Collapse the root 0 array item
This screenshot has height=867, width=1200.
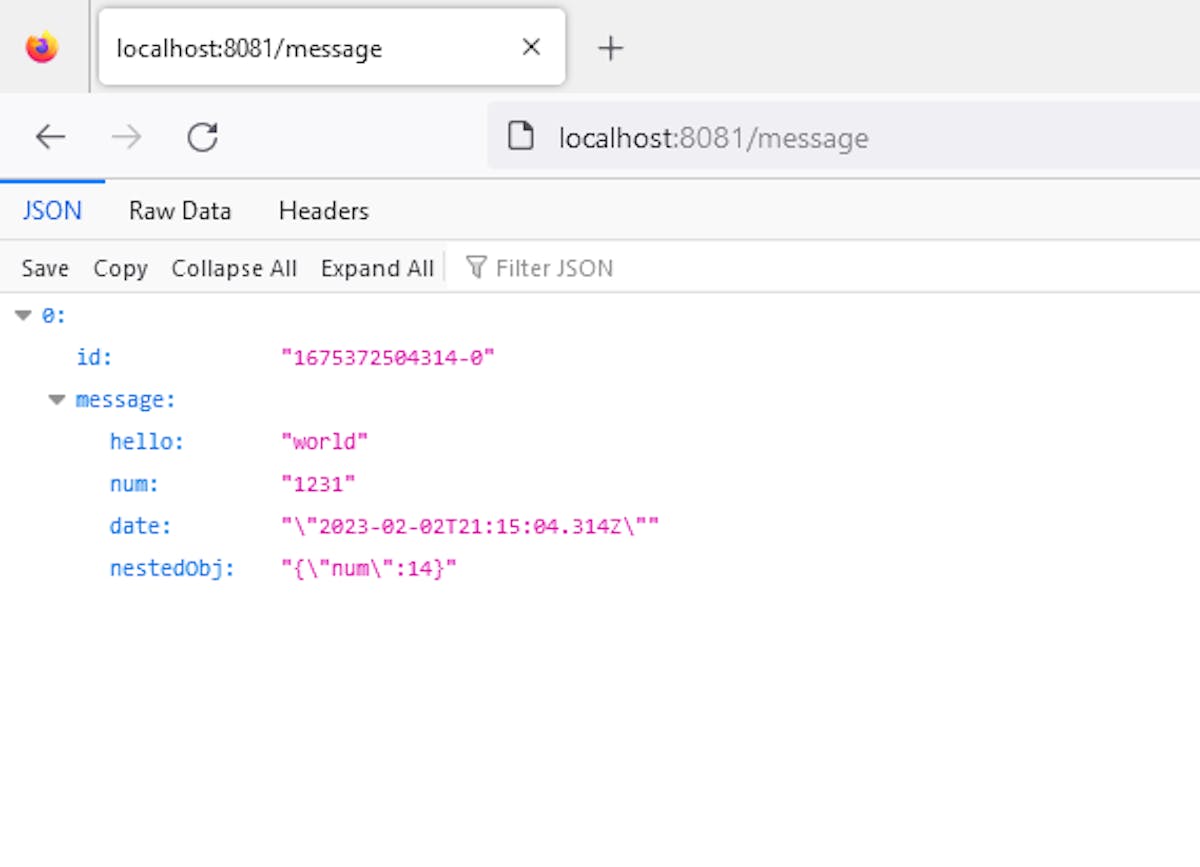(23, 316)
